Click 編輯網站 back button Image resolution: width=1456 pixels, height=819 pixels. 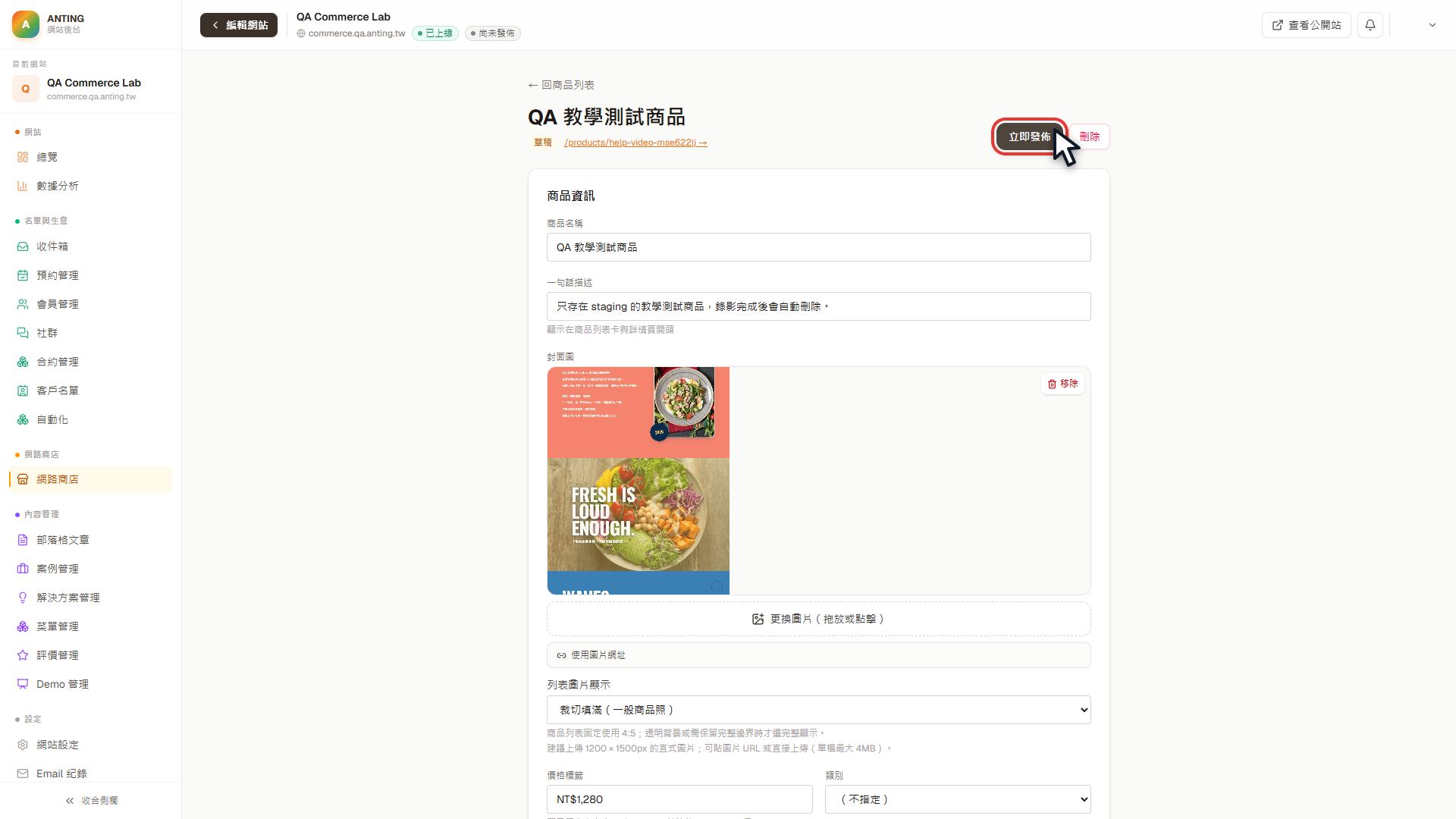[x=239, y=25]
